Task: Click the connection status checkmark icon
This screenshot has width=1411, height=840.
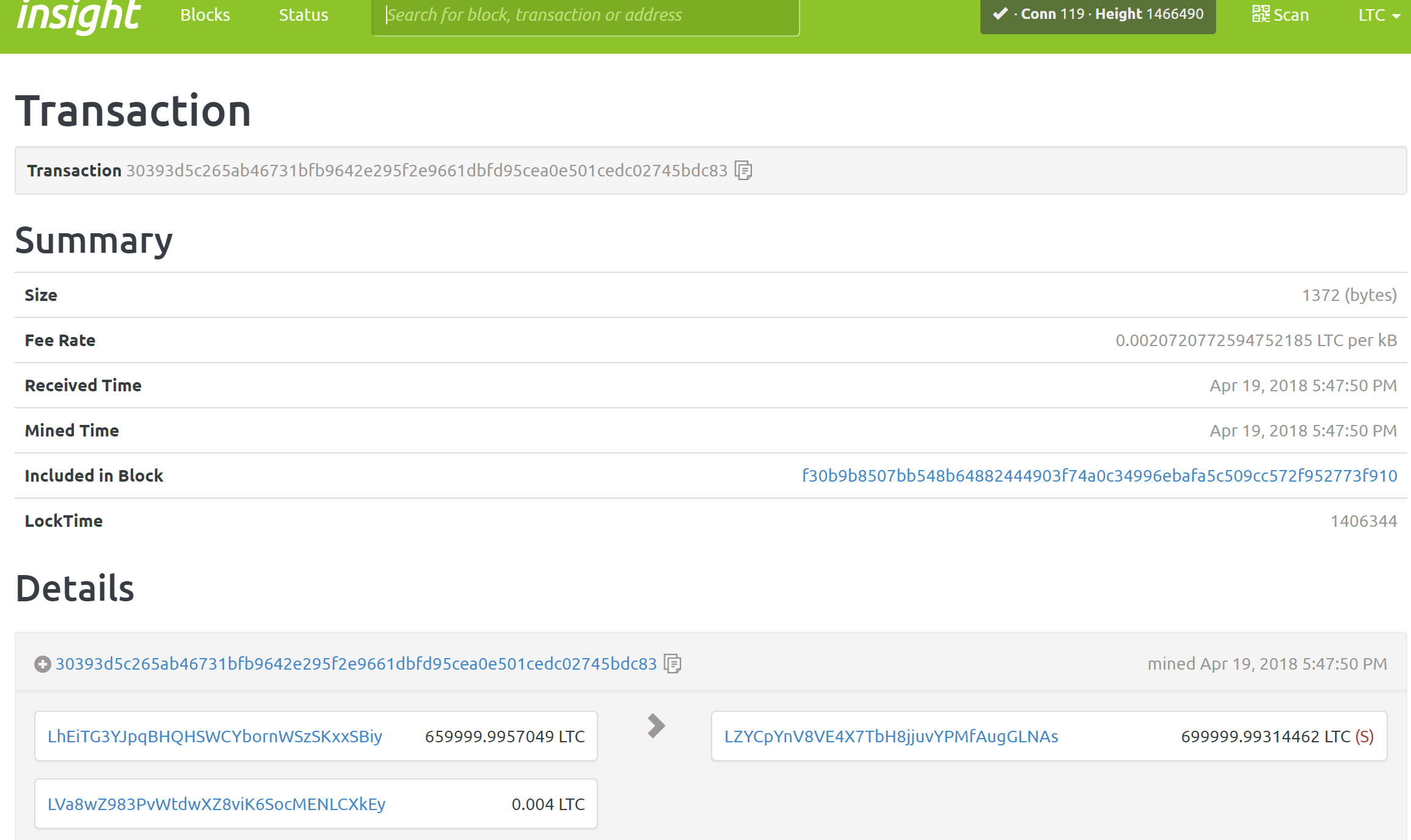Action: coord(1000,13)
